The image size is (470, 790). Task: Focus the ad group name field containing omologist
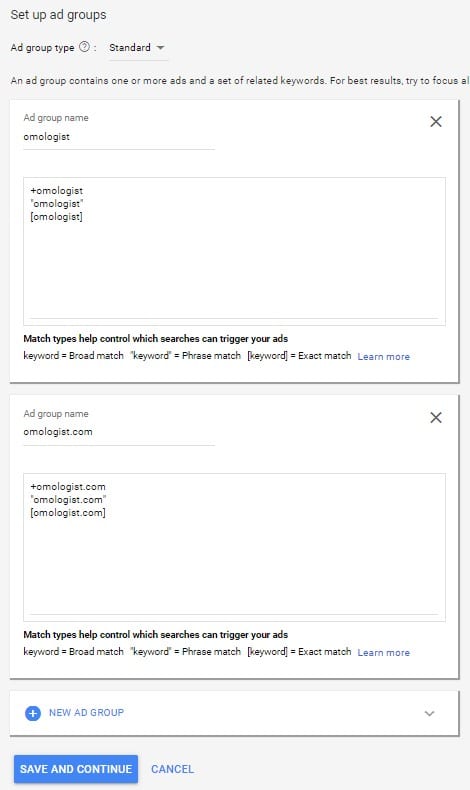[x=119, y=137]
